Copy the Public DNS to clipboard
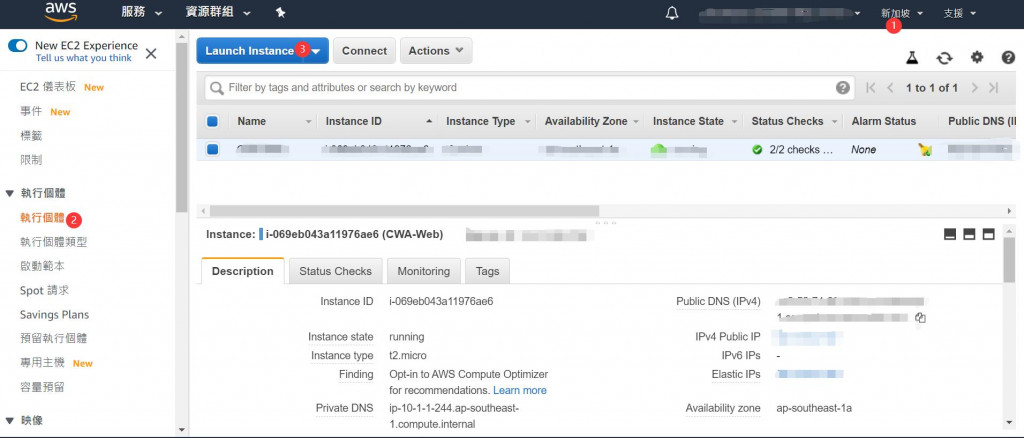This screenshot has height=438, width=1024. pos(920,317)
